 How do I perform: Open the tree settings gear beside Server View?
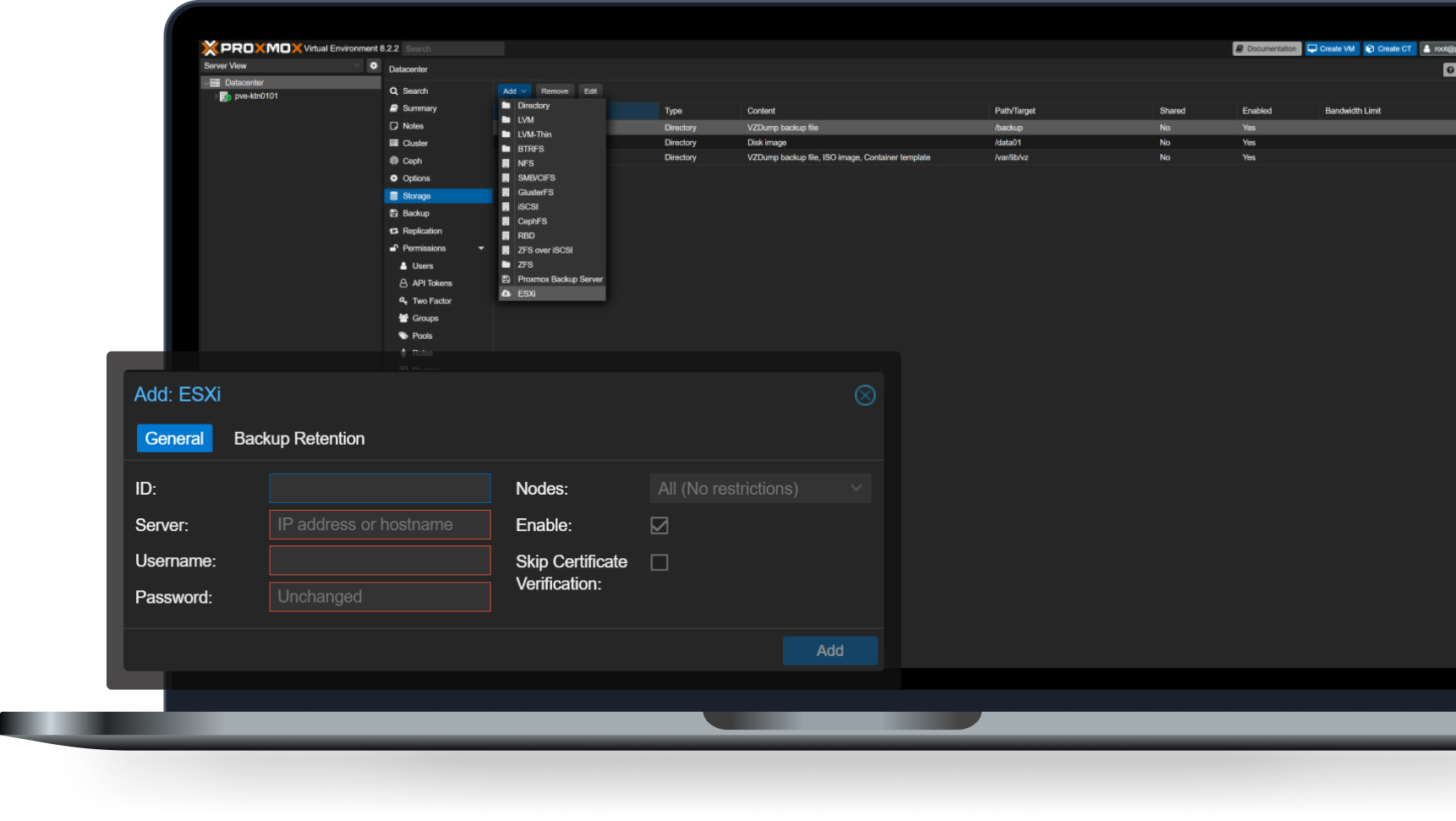click(374, 66)
